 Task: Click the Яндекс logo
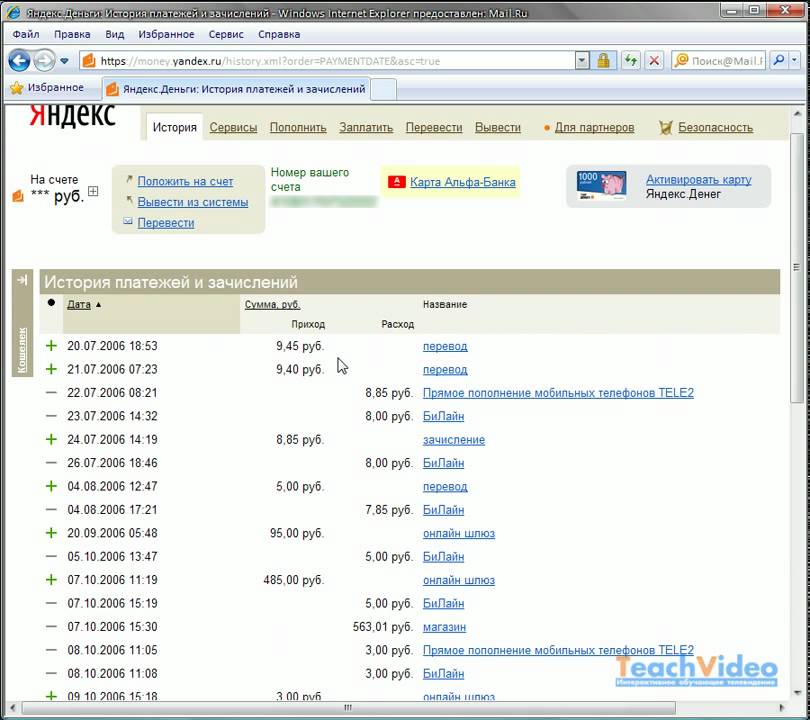(72, 115)
